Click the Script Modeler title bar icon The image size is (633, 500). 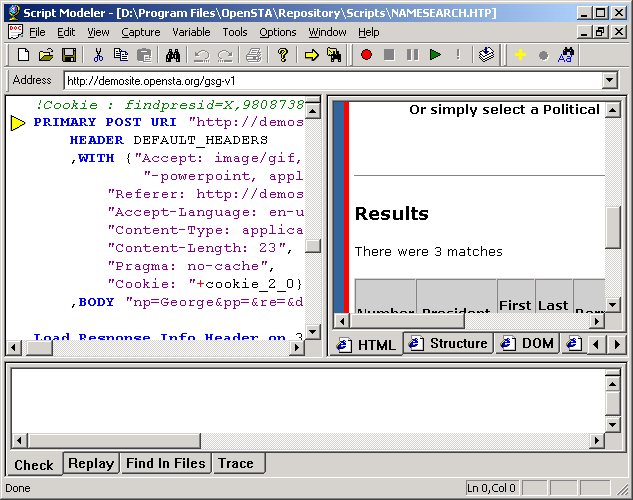pyautogui.click(x=14, y=13)
